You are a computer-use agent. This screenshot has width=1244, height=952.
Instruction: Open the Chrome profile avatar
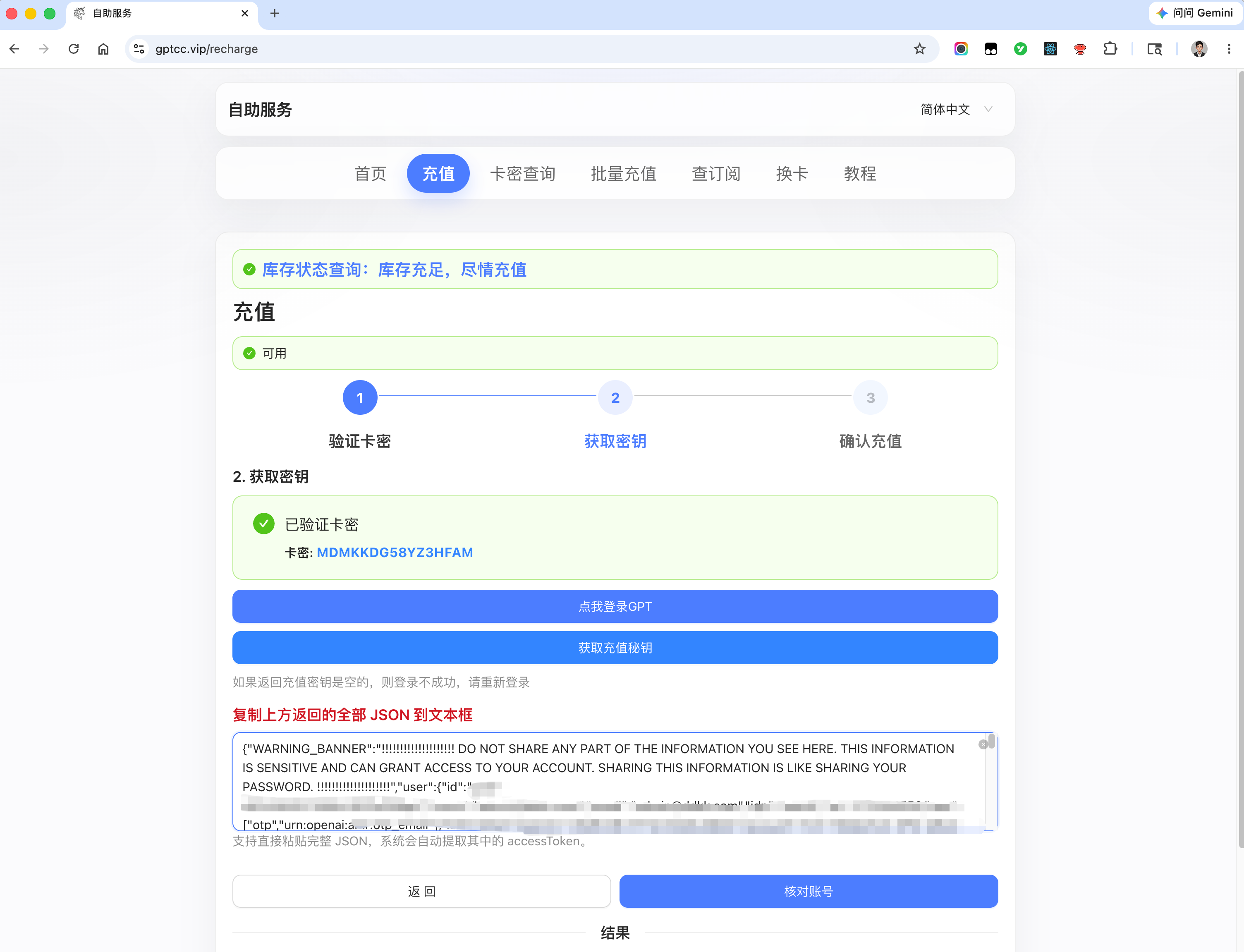tap(1199, 49)
